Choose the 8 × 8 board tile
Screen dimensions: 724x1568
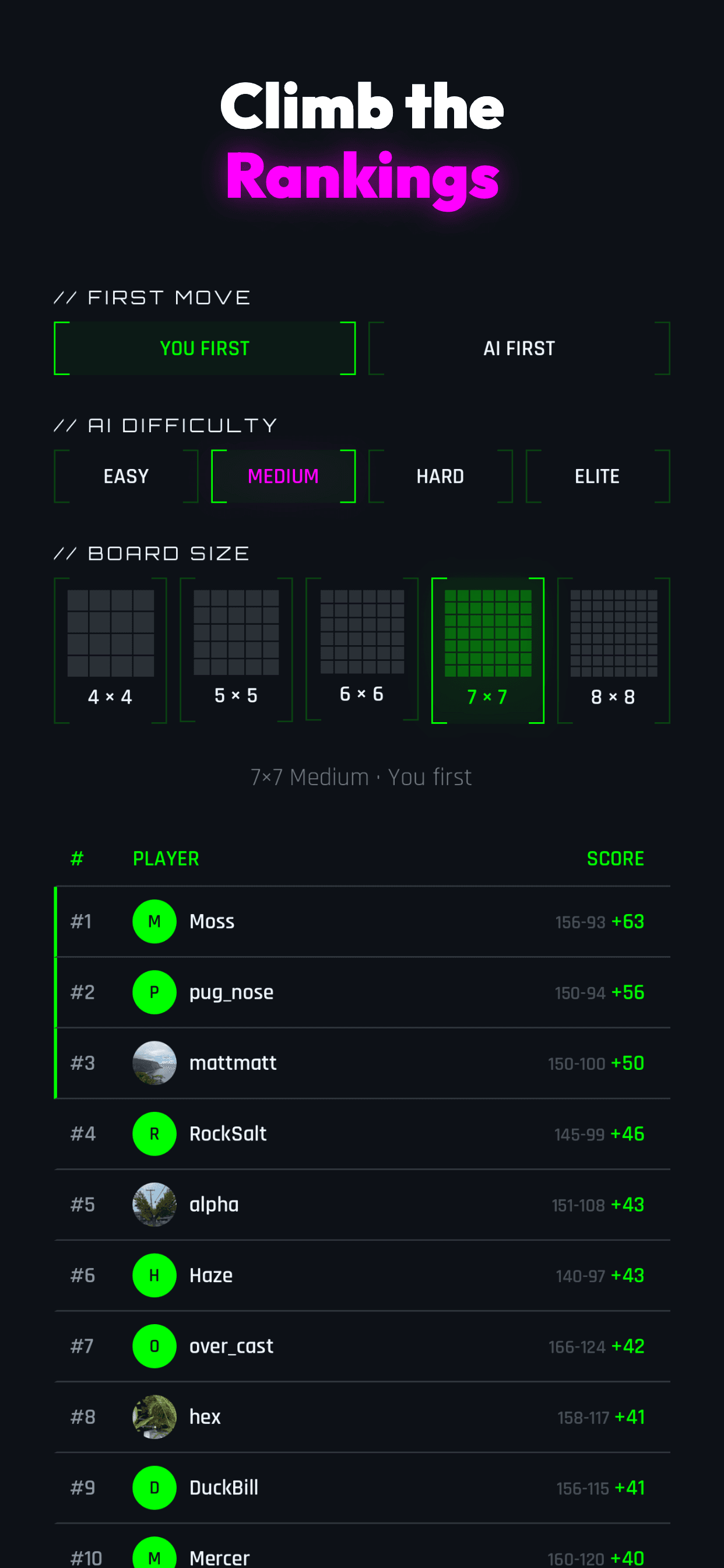[613, 650]
